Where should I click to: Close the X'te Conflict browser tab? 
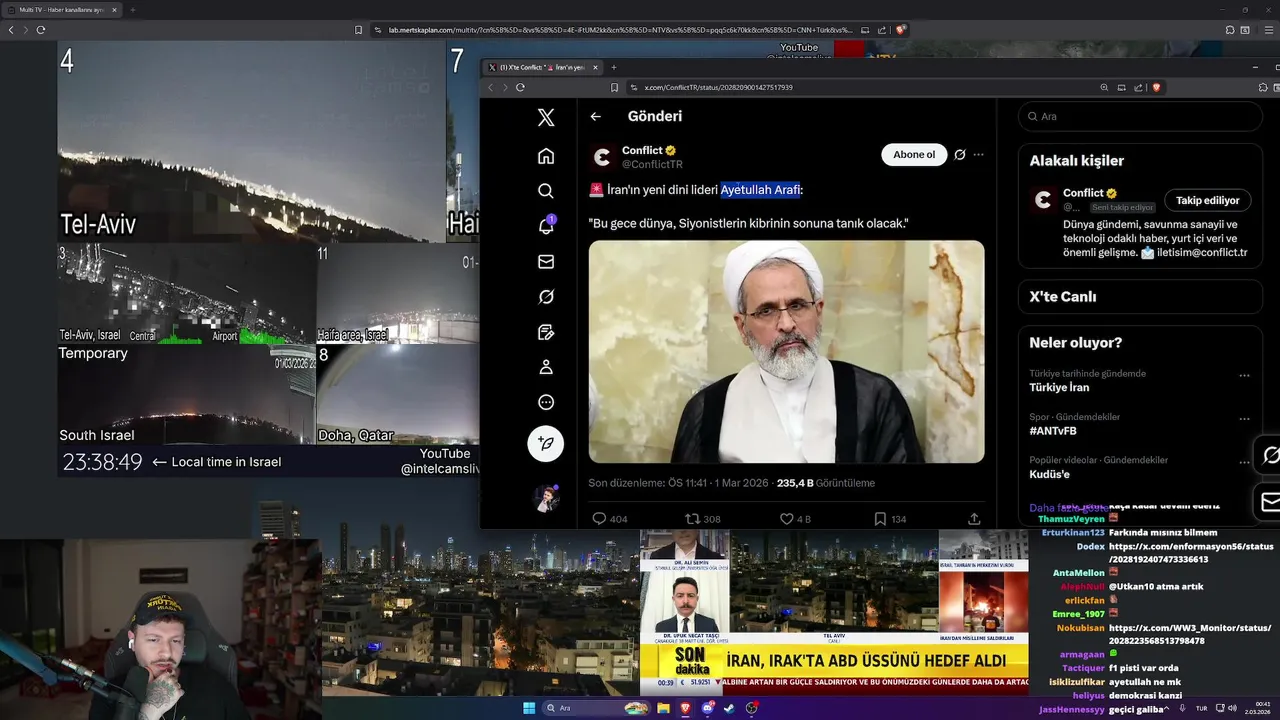(x=595, y=67)
